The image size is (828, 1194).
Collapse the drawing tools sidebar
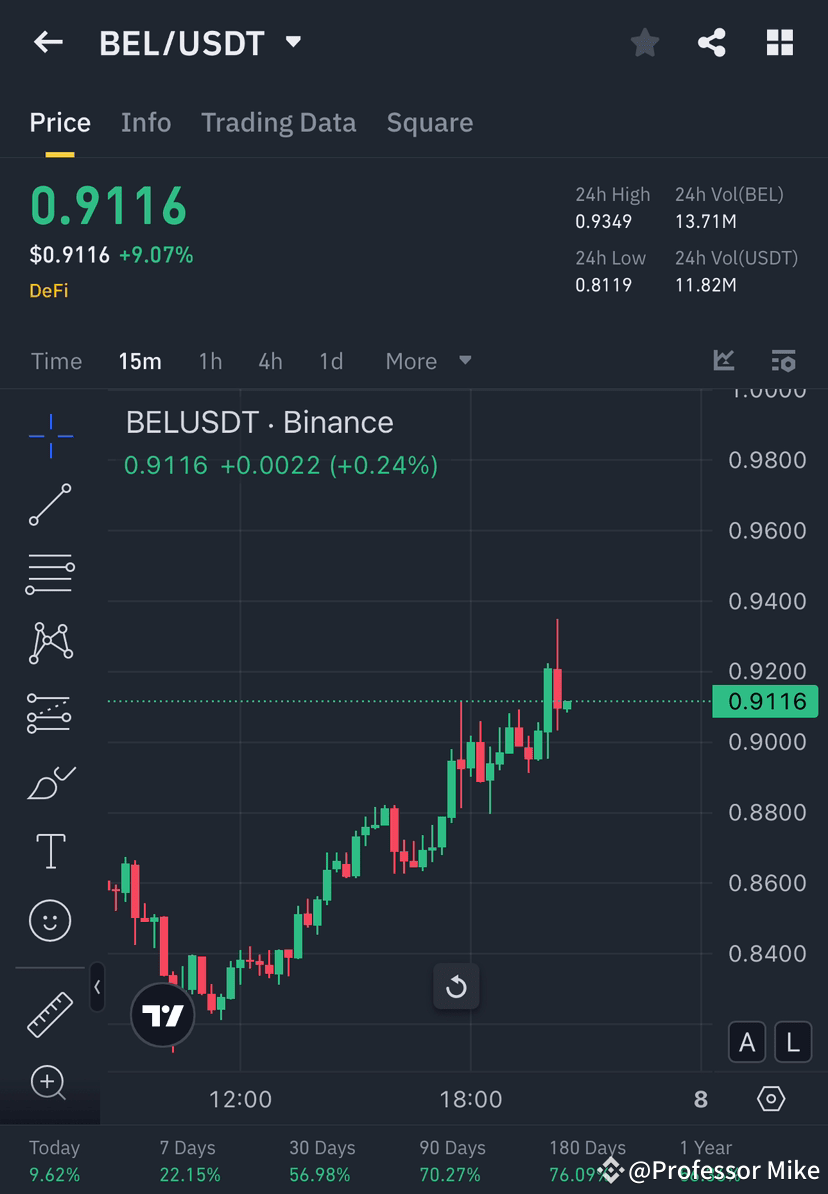click(x=98, y=988)
